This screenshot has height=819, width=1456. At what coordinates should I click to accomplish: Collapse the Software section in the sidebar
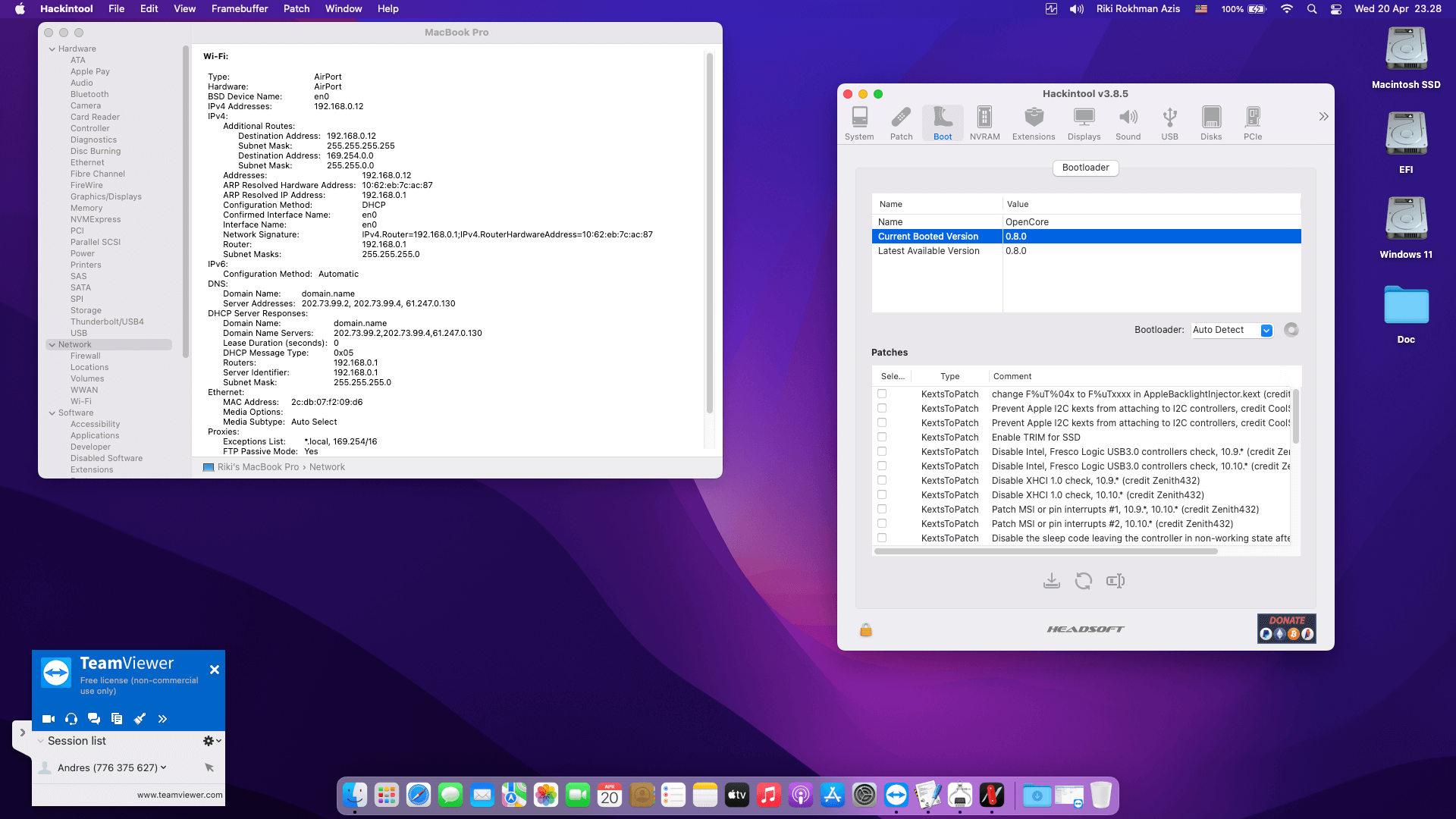[x=52, y=413]
